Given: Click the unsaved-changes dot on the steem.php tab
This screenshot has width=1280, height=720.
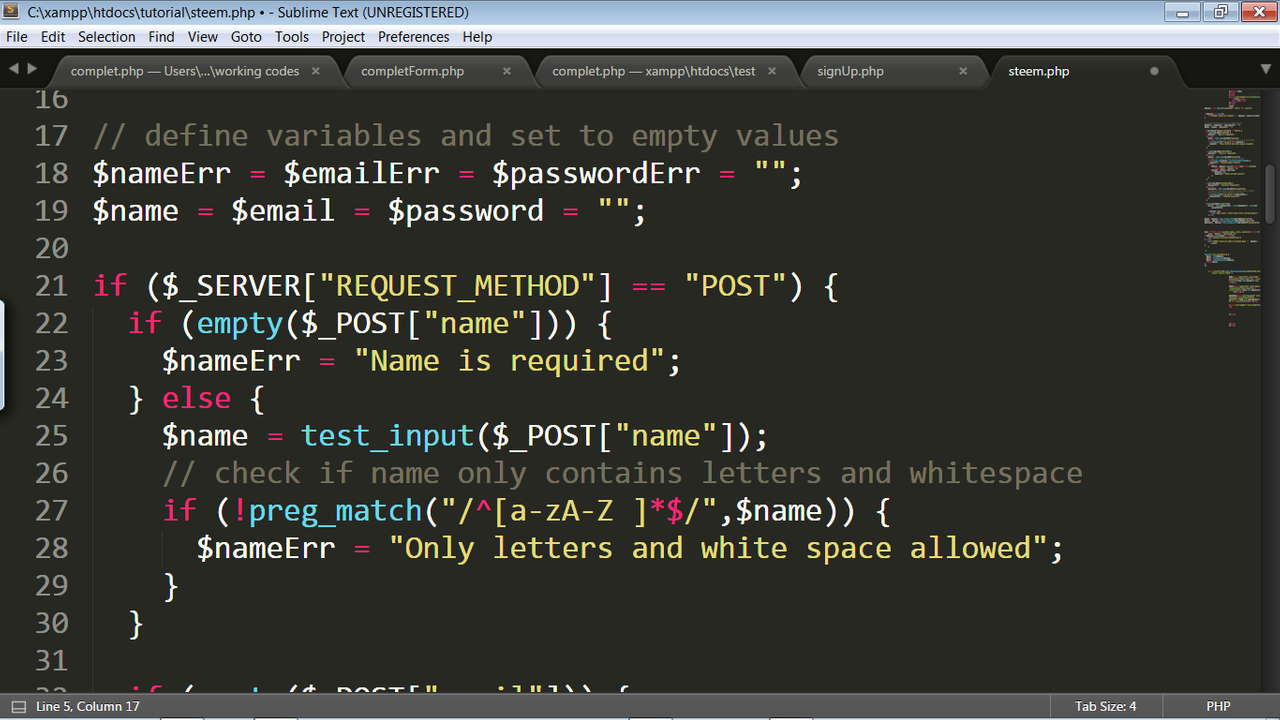Looking at the screenshot, I should 1154,70.
